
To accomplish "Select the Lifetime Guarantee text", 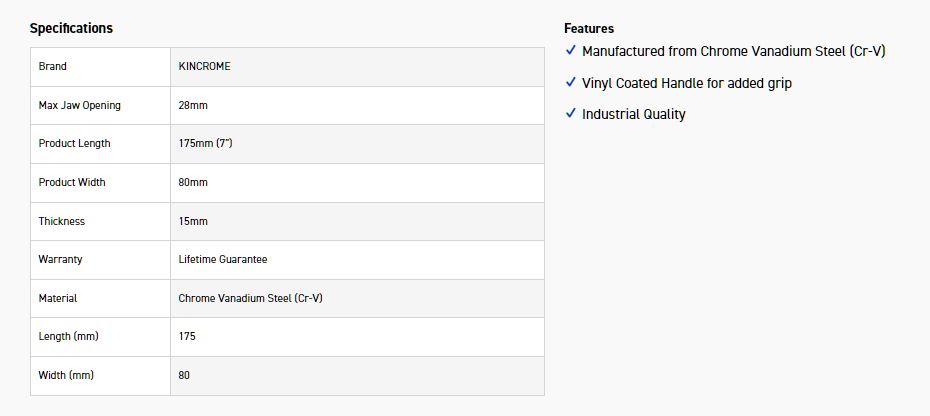I will pos(223,259).
